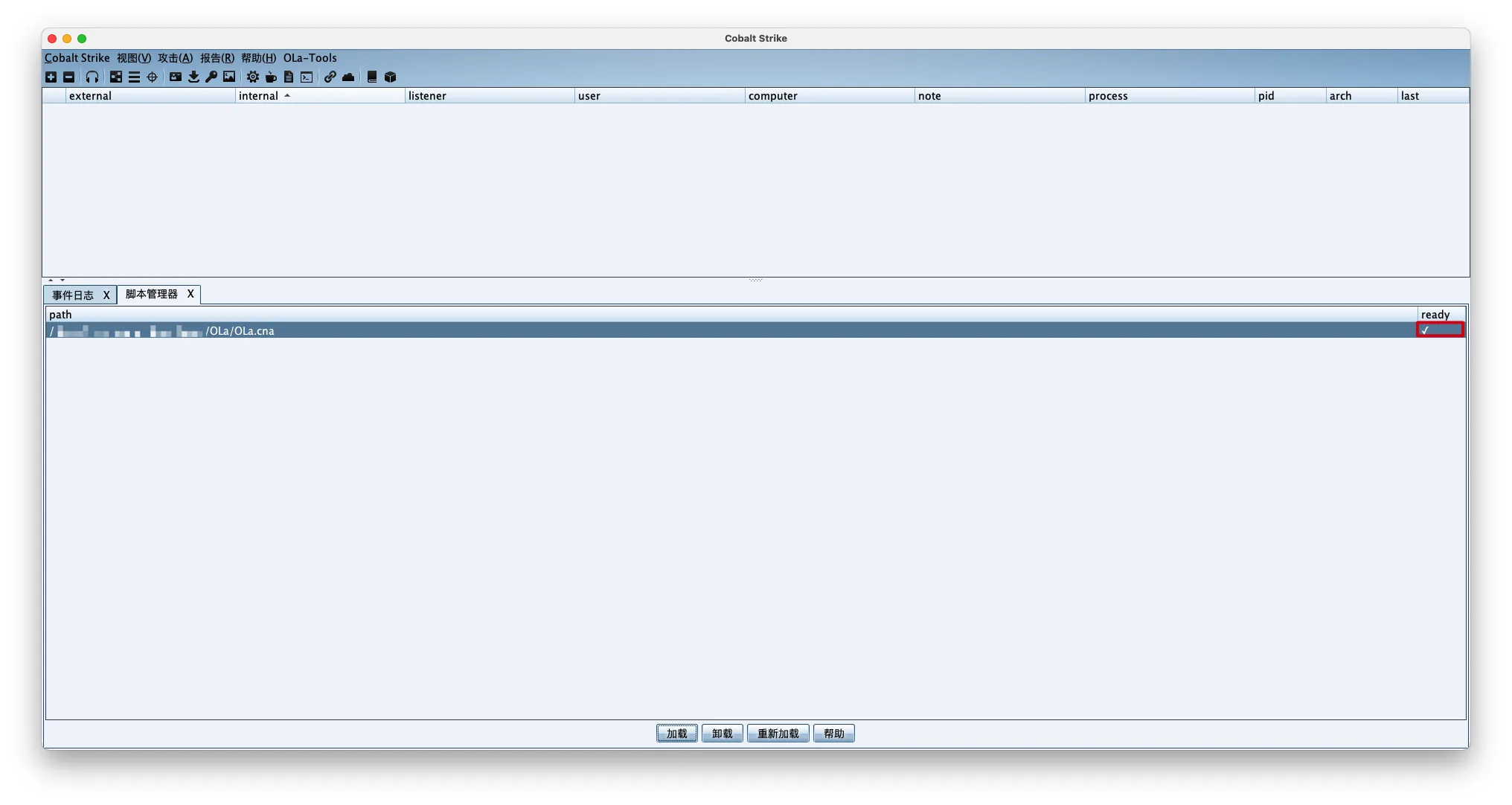The width and height of the screenshot is (1512, 805).
Task: Click the 加载 load button
Action: click(676, 734)
